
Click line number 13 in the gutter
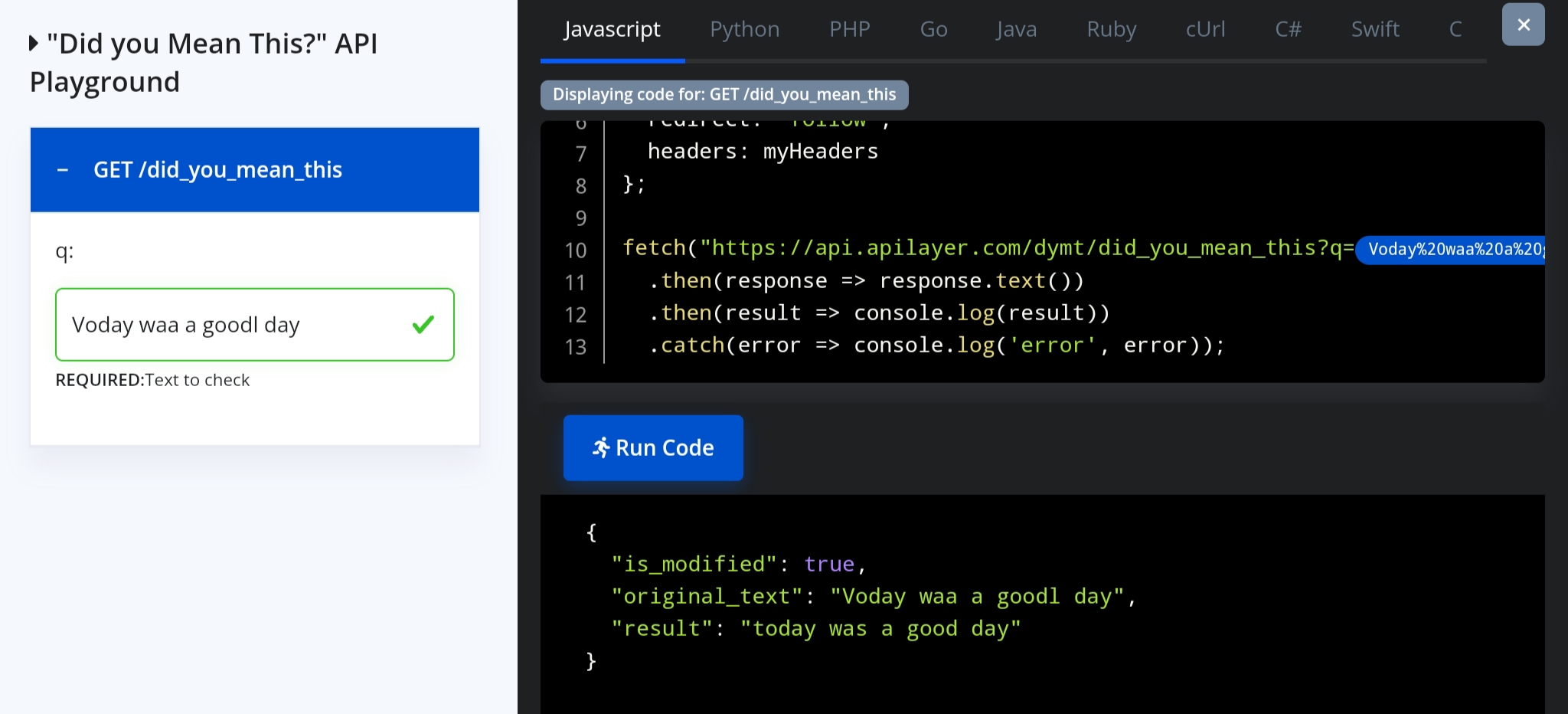[x=576, y=347]
